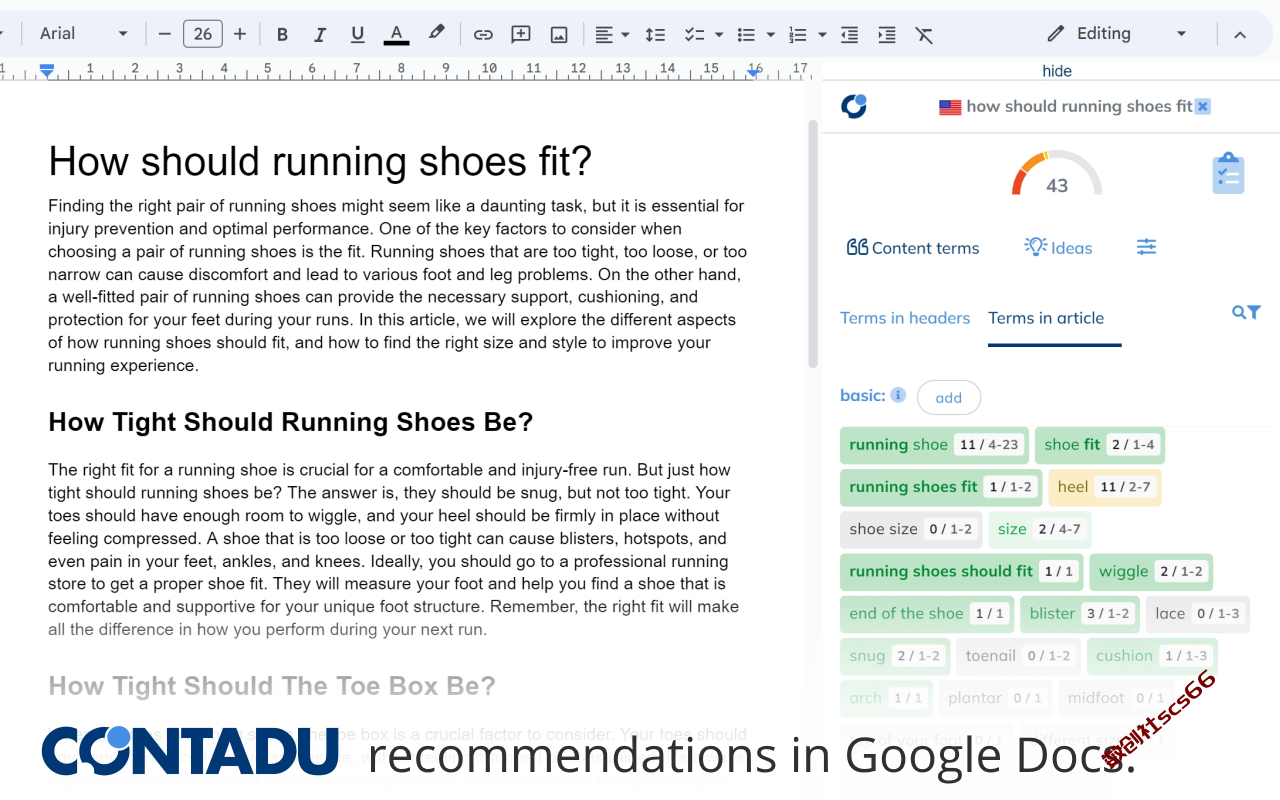Insert a numbered list
The height and width of the screenshot is (800, 1280).
coord(798,35)
